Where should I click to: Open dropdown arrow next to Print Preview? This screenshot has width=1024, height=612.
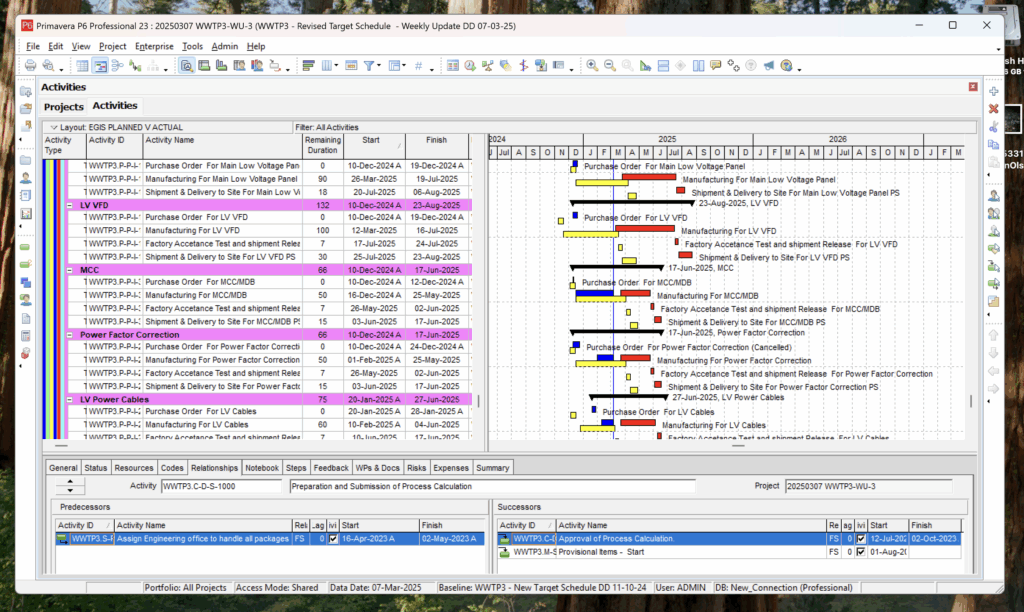point(61,68)
